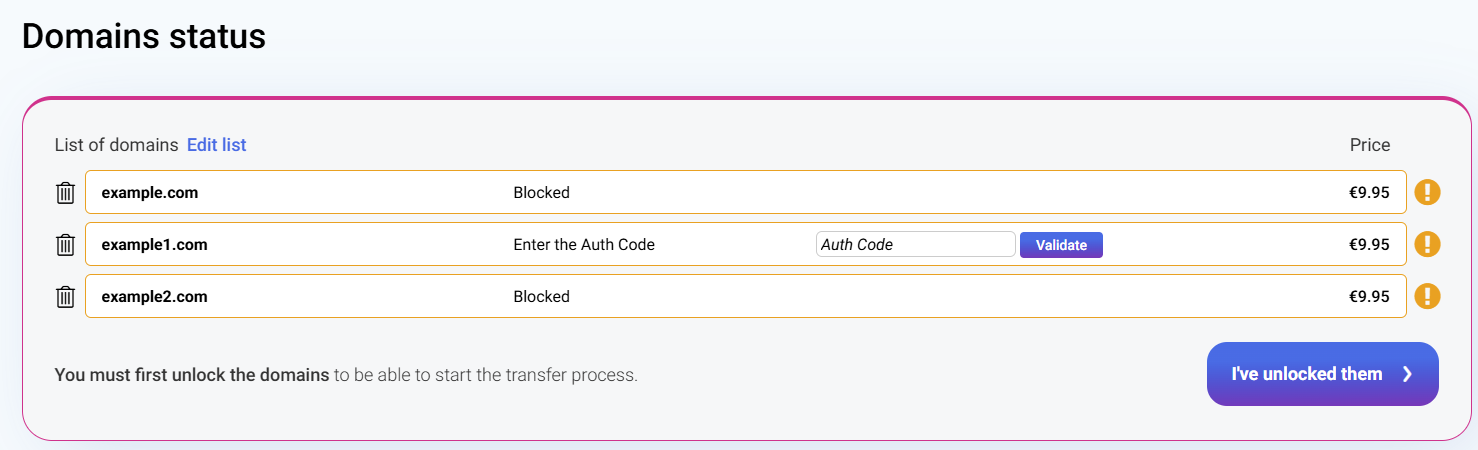Delete example.com with its trash icon
Screen dimensions: 1478x450
(x=65, y=193)
